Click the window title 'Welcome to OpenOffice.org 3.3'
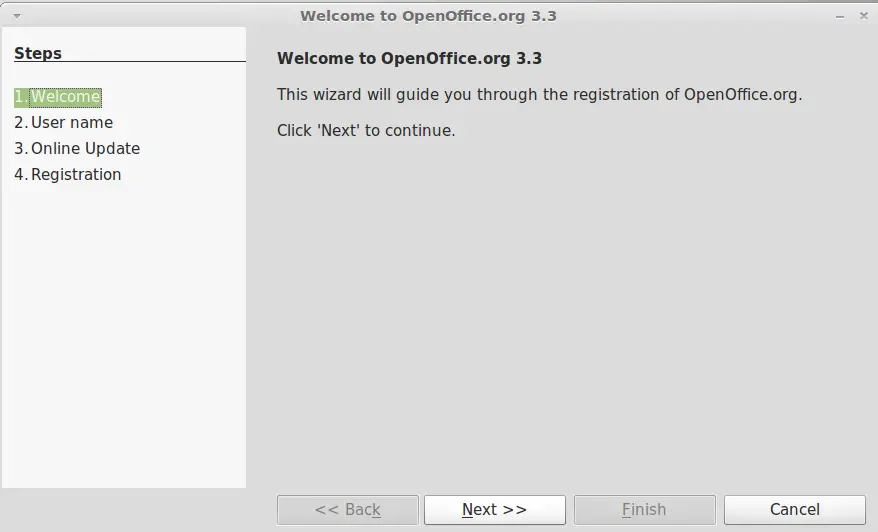The width and height of the screenshot is (878, 532). (428, 16)
